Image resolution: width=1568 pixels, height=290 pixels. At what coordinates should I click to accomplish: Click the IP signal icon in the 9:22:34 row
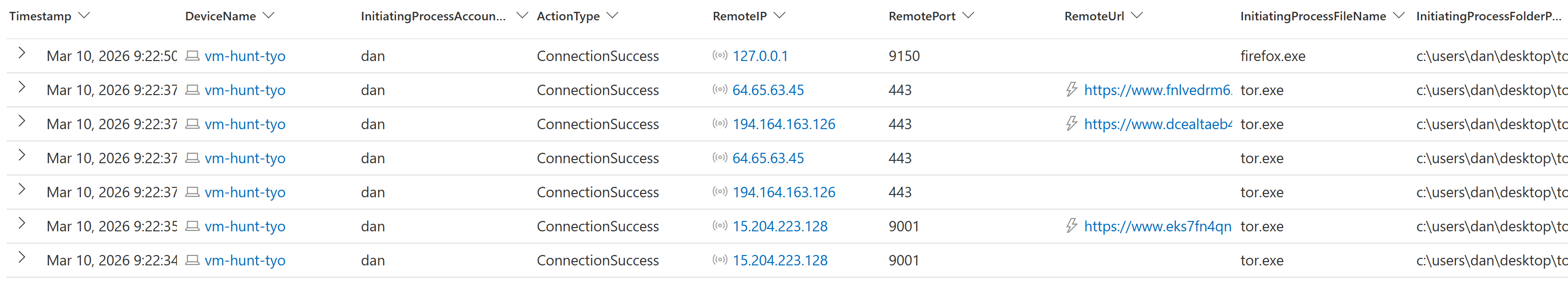(x=719, y=260)
